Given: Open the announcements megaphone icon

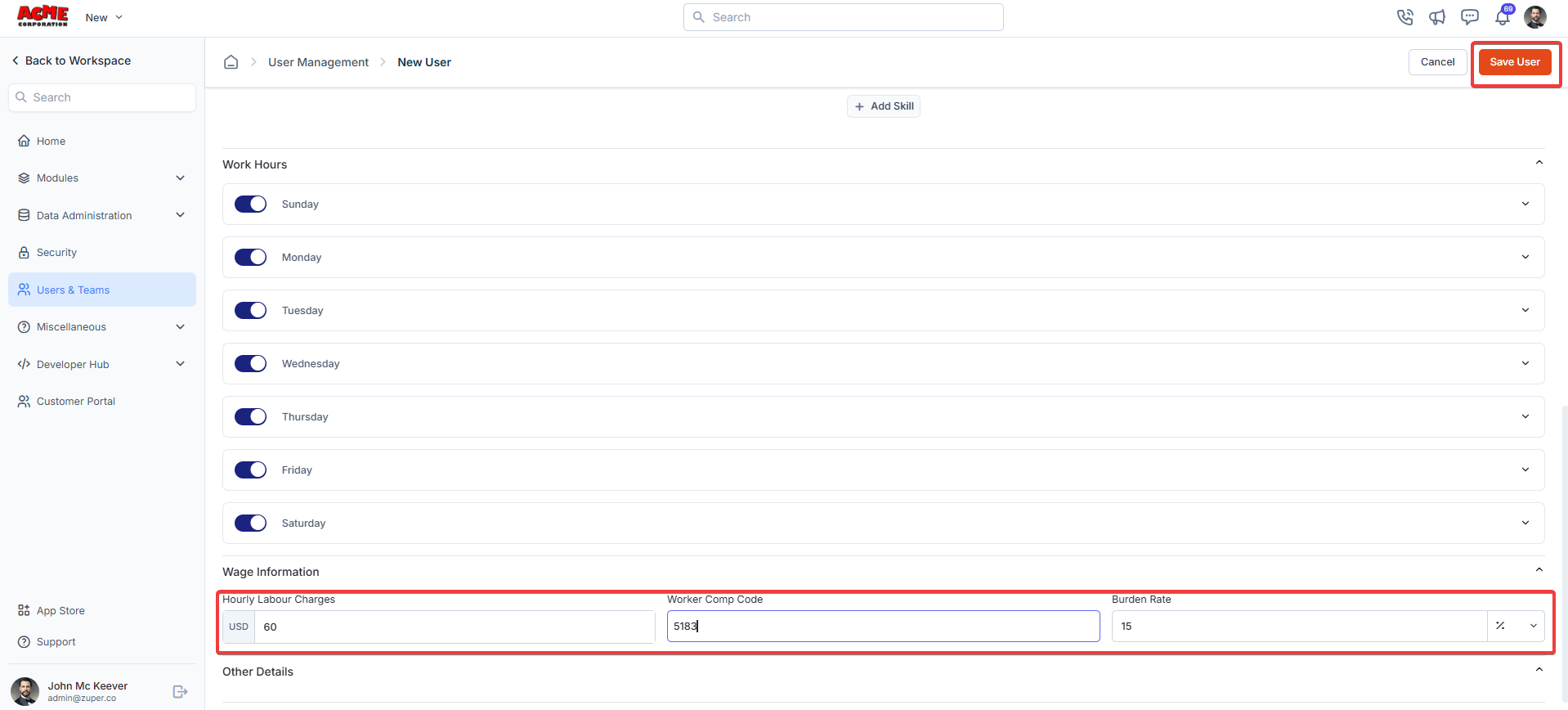Looking at the screenshot, I should tap(1437, 17).
